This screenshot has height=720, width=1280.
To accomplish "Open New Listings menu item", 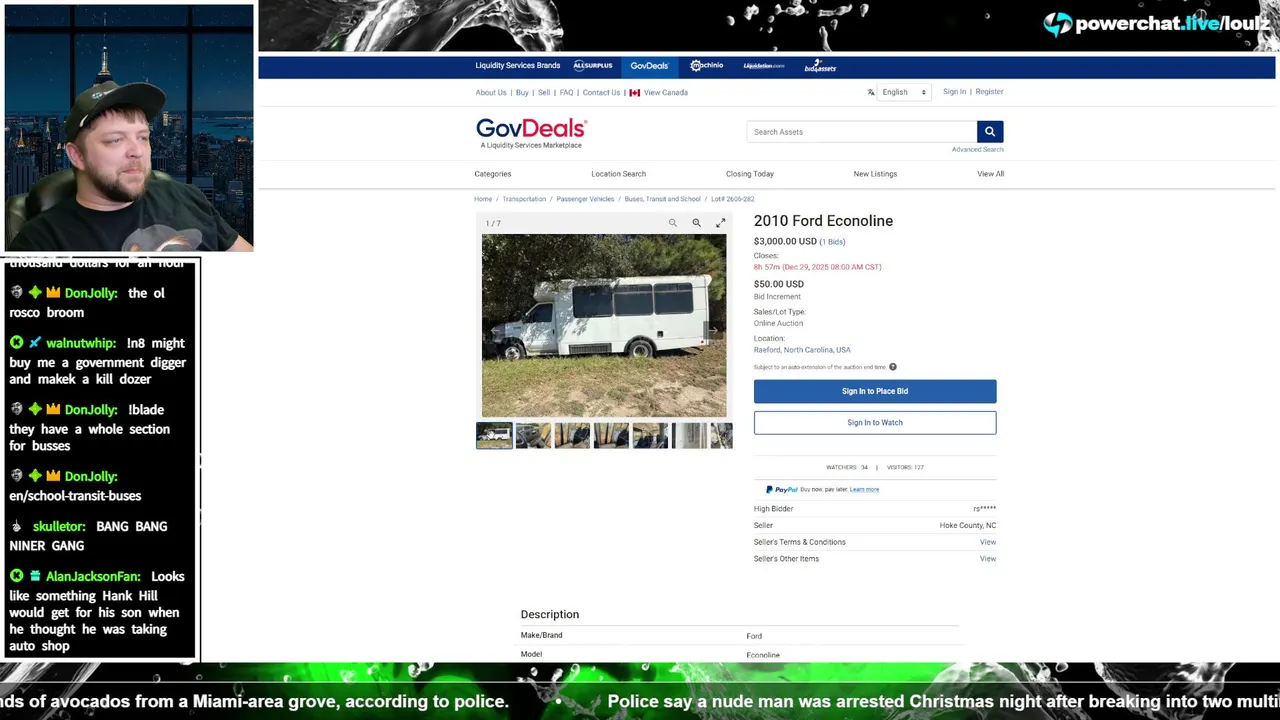I will [x=875, y=174].
